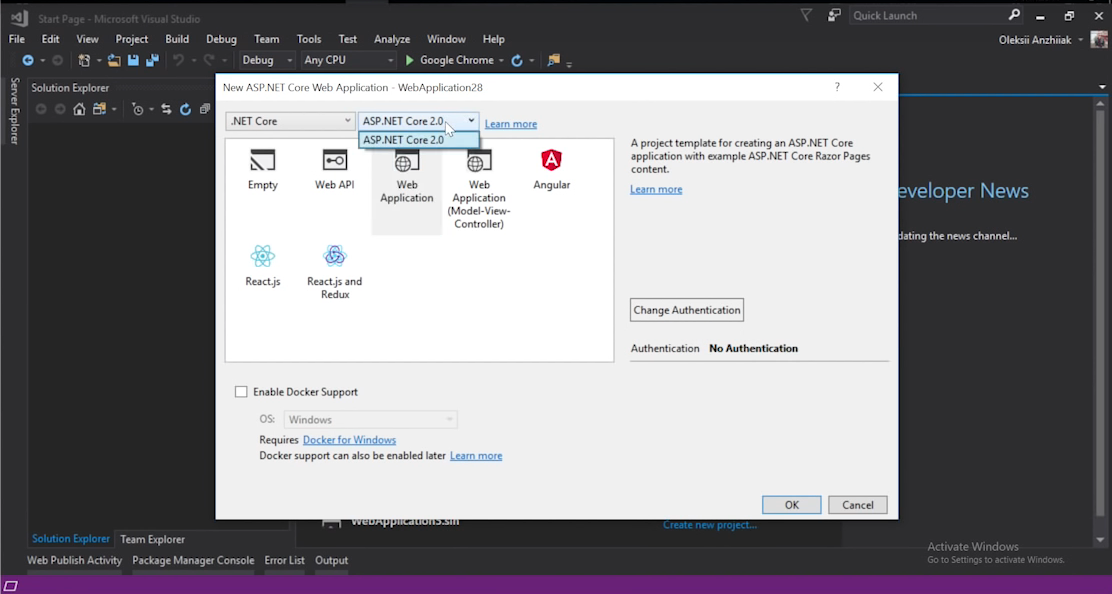Expand the Google Chrome browser dropdown arrow

point(501,60)
